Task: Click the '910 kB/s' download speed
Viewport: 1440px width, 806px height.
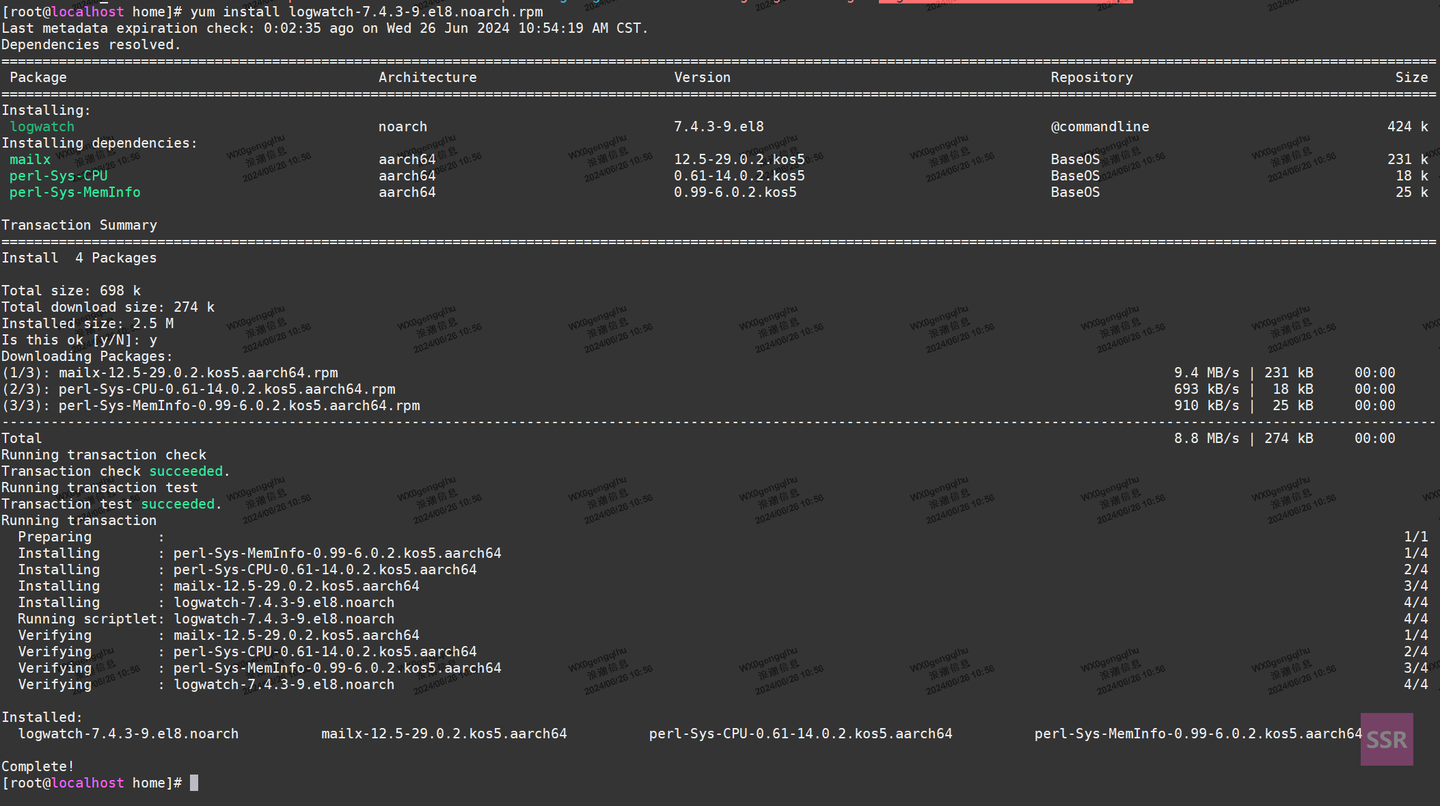Action: [1207, 406]
